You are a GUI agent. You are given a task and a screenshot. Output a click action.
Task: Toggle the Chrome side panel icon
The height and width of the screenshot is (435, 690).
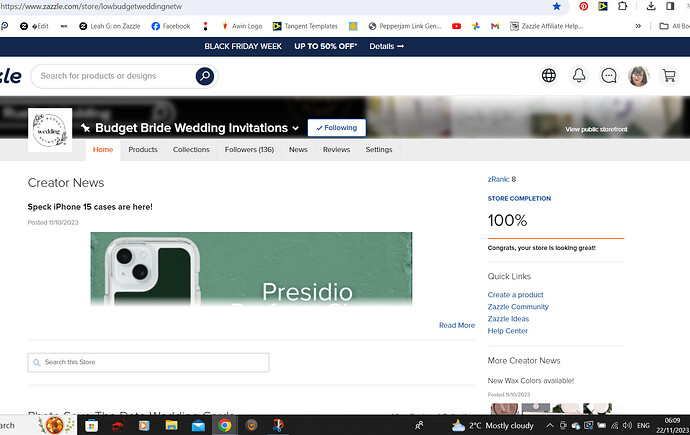(670, 6)
